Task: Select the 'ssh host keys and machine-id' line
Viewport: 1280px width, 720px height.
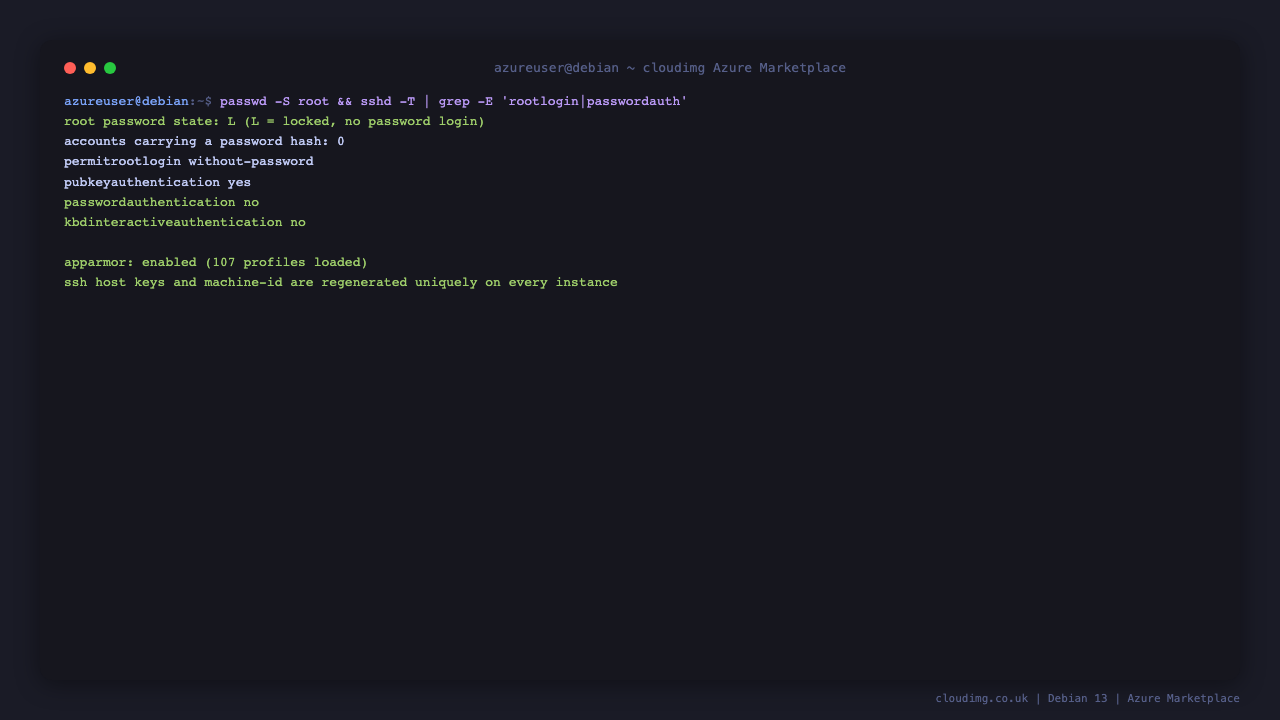Action: pos(341,282)
